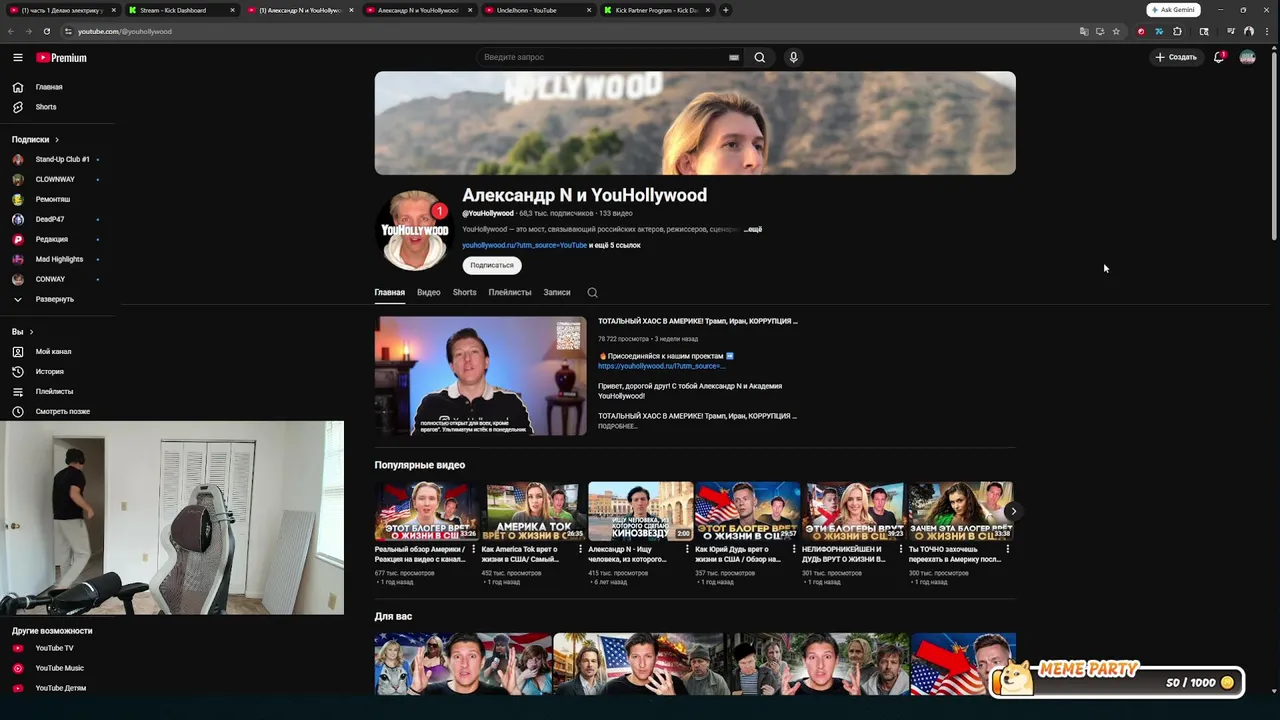Switch to the channel Shorts tab
Image resolution: width=1280 pixels, height=720 pixels.
coord(464,292)
